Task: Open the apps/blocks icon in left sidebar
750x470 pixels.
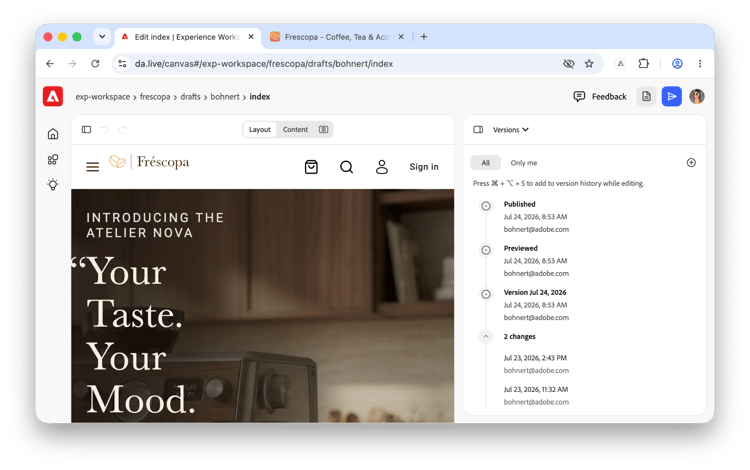Action: tap(53, 159)
